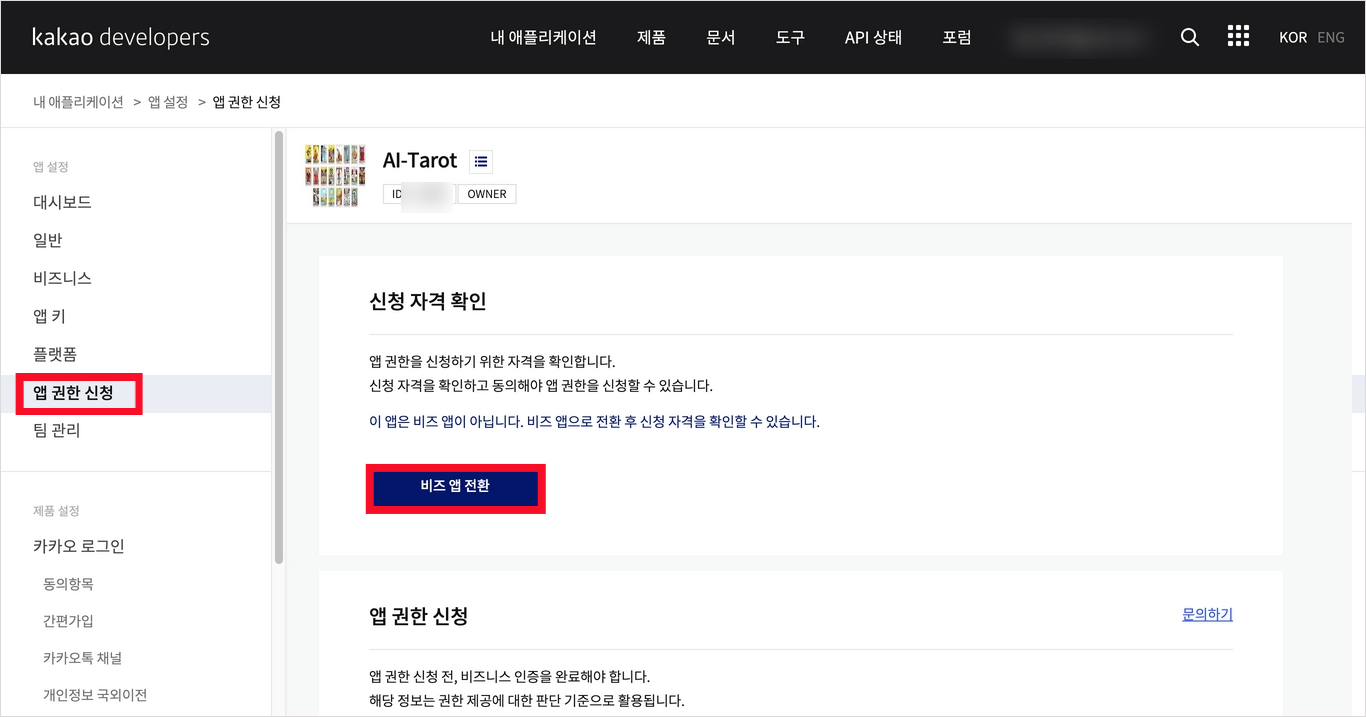Click the 비즈 앱 전환 button
The image size is (1366, 717).
(455, 488)
